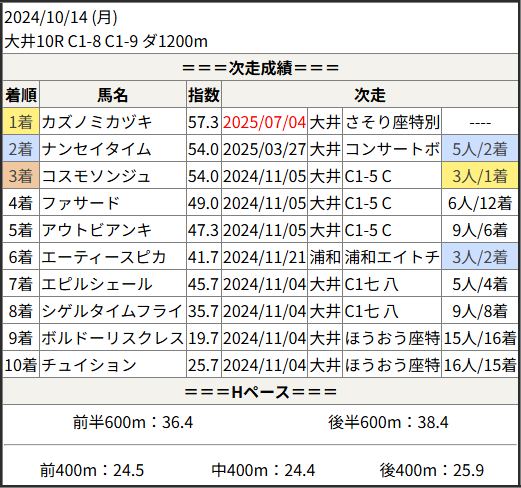The width and height of the screenshot is (521, 488).
Task: Click the 指数 column header
Action: point(204,95)
